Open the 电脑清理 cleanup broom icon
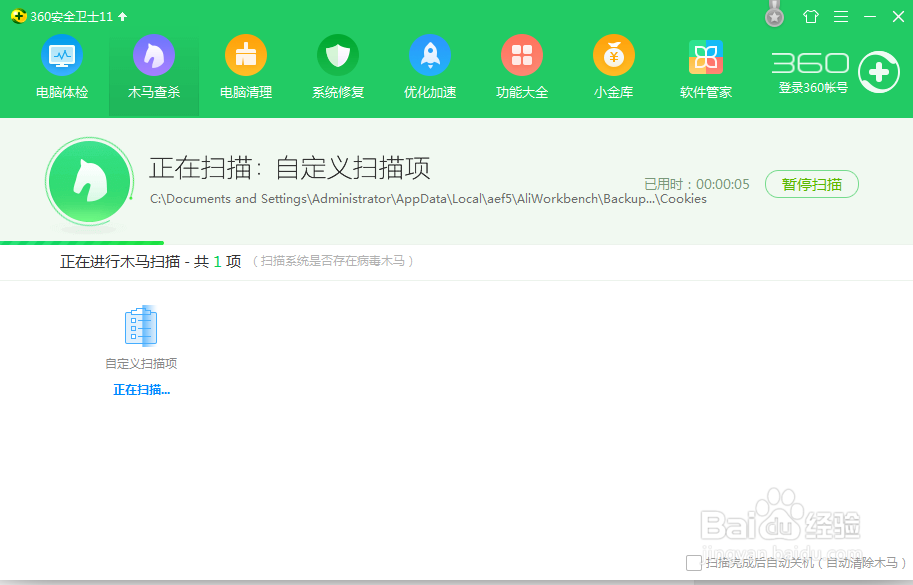 (246, 55)
